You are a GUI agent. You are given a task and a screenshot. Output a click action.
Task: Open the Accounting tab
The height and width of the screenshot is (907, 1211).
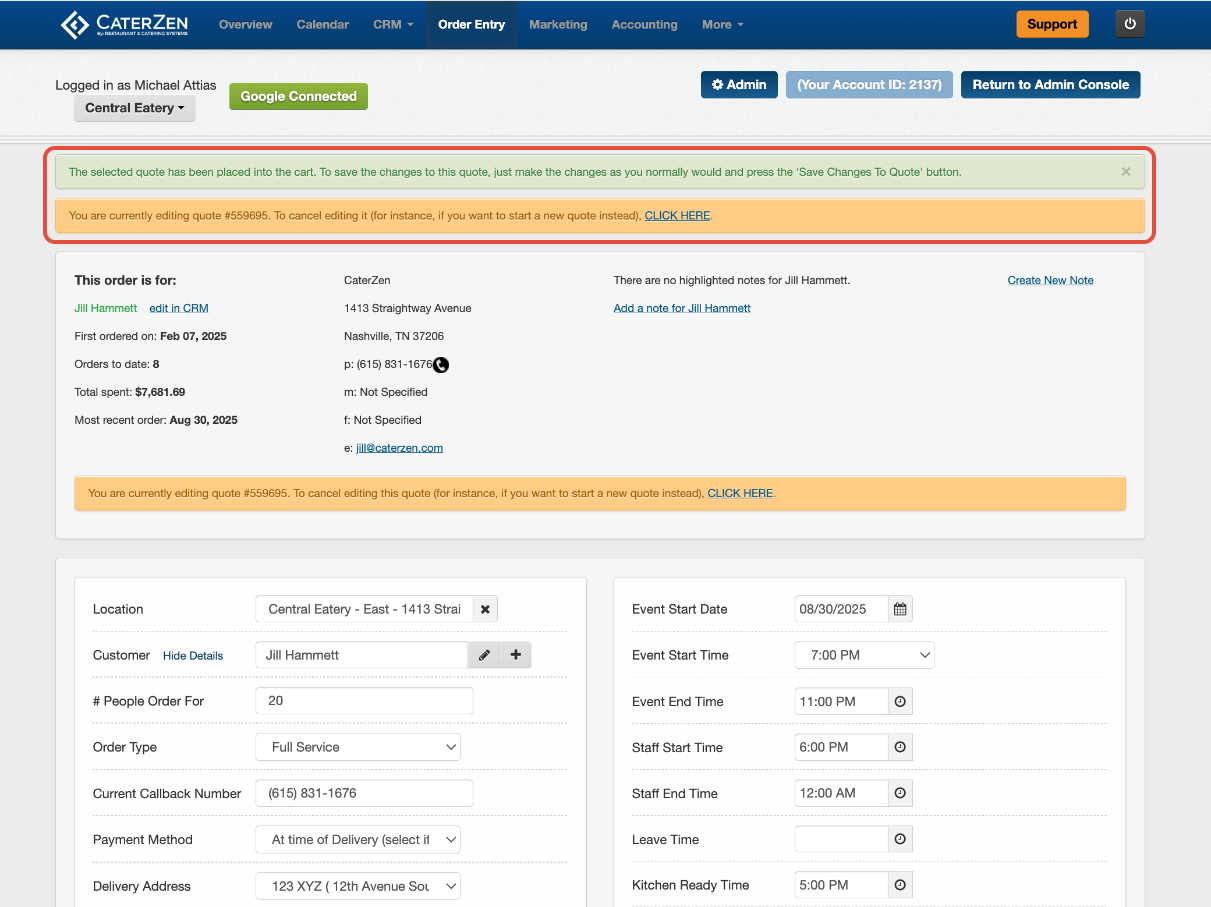pos(644,24)
